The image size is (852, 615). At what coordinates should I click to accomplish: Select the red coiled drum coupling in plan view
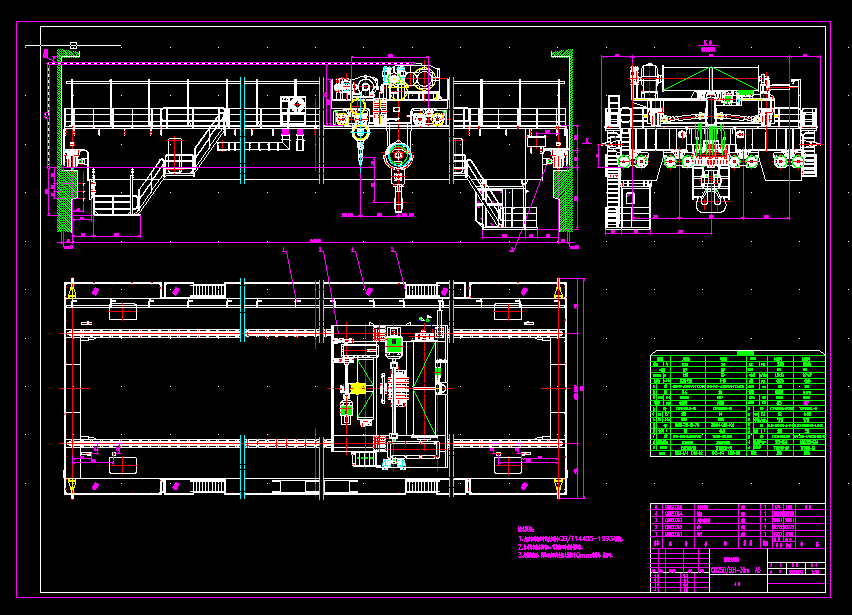399,388
